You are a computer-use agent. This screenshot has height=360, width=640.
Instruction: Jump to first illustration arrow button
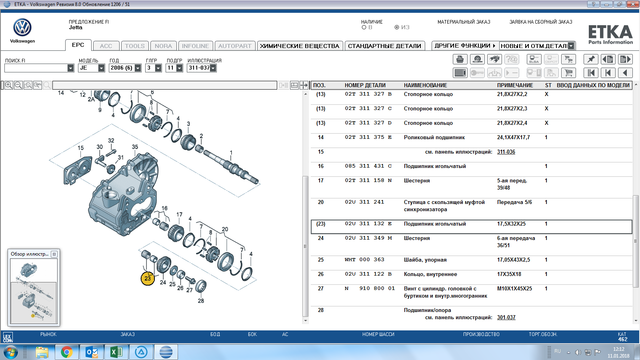(x=591, y=73)
